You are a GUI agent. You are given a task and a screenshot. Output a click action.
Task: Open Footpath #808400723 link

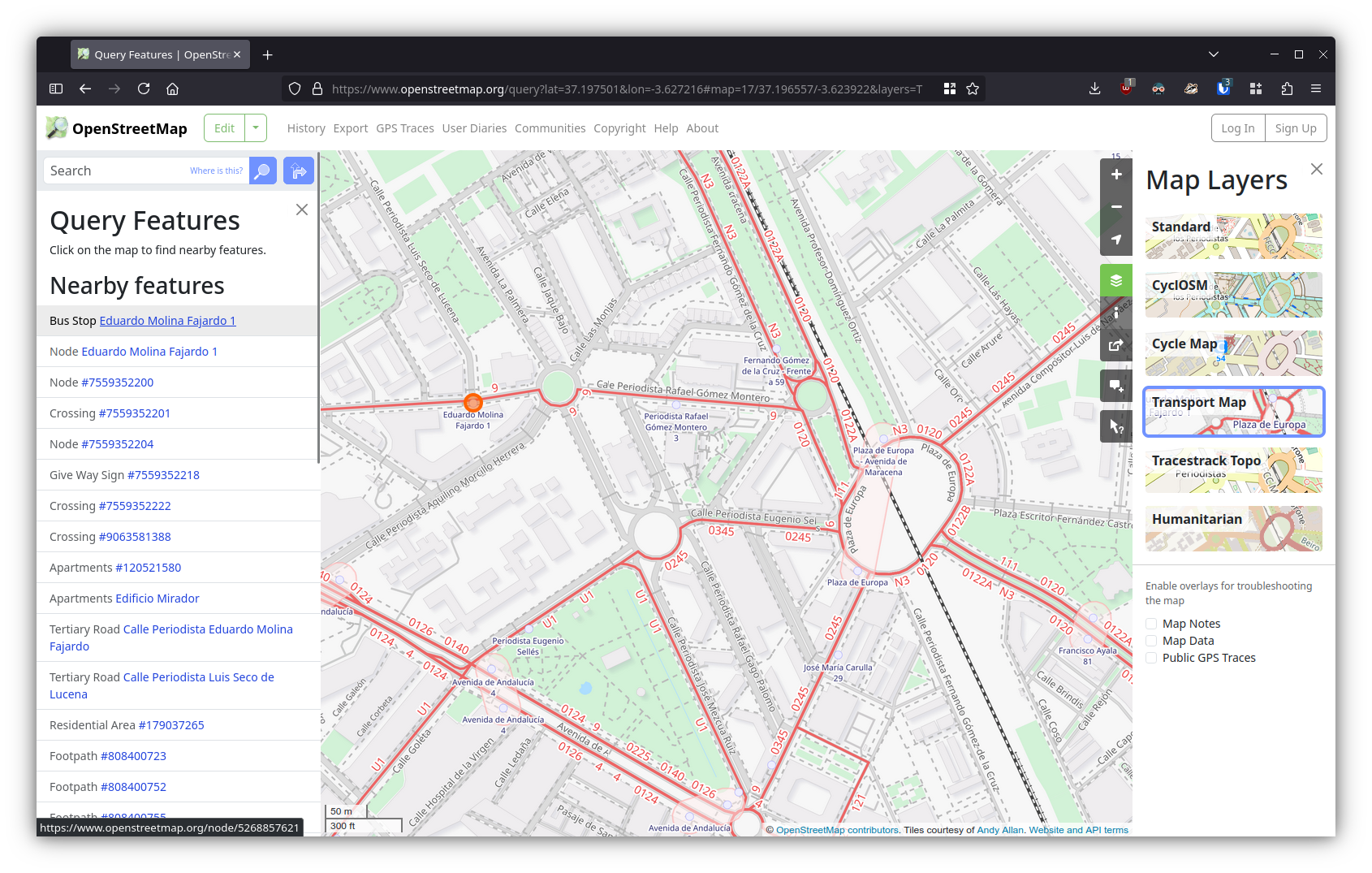tap(133, 756)
